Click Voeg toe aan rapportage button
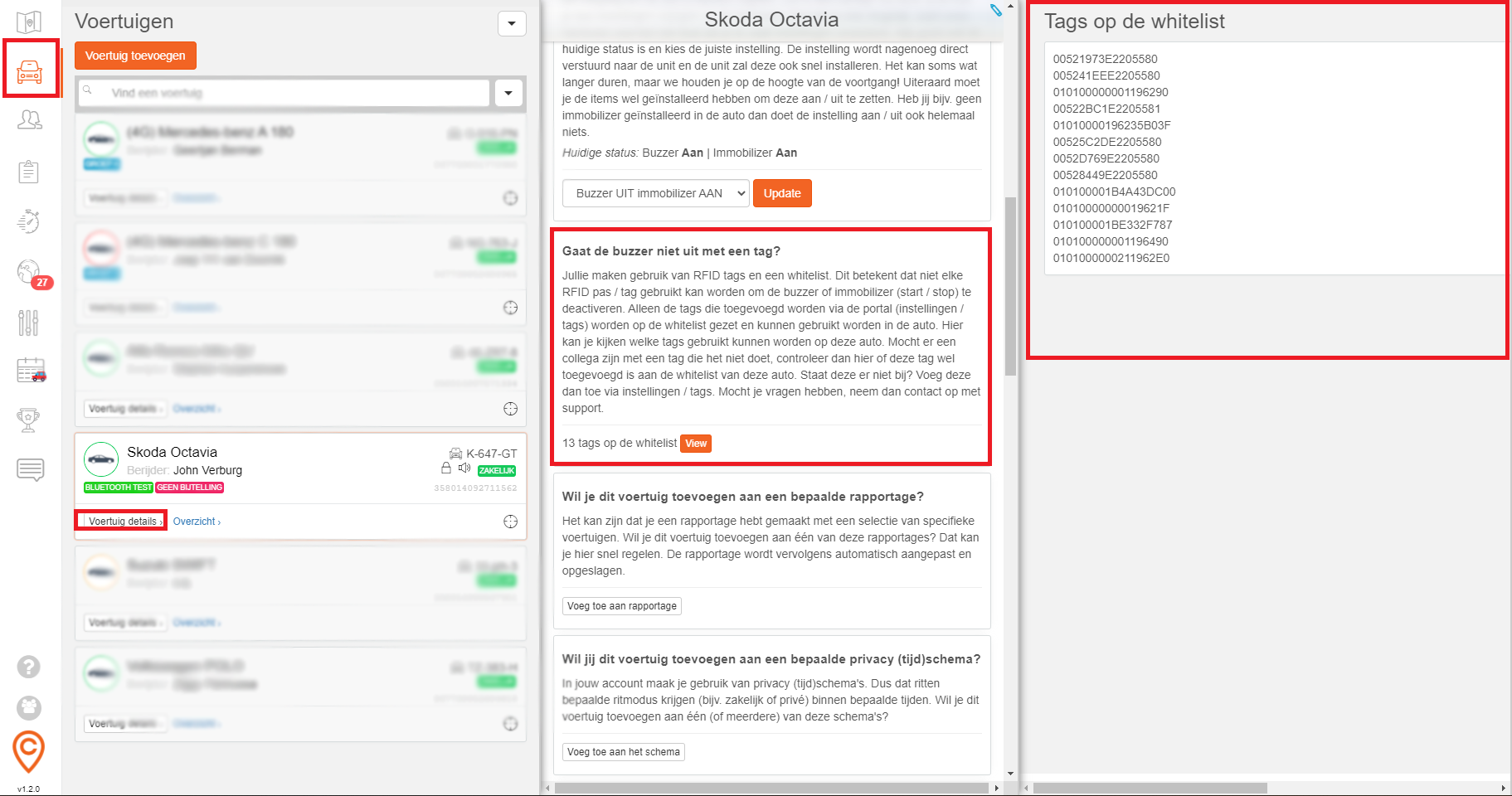This screenshot has height=796, width=1512. (x=622, y=606)
